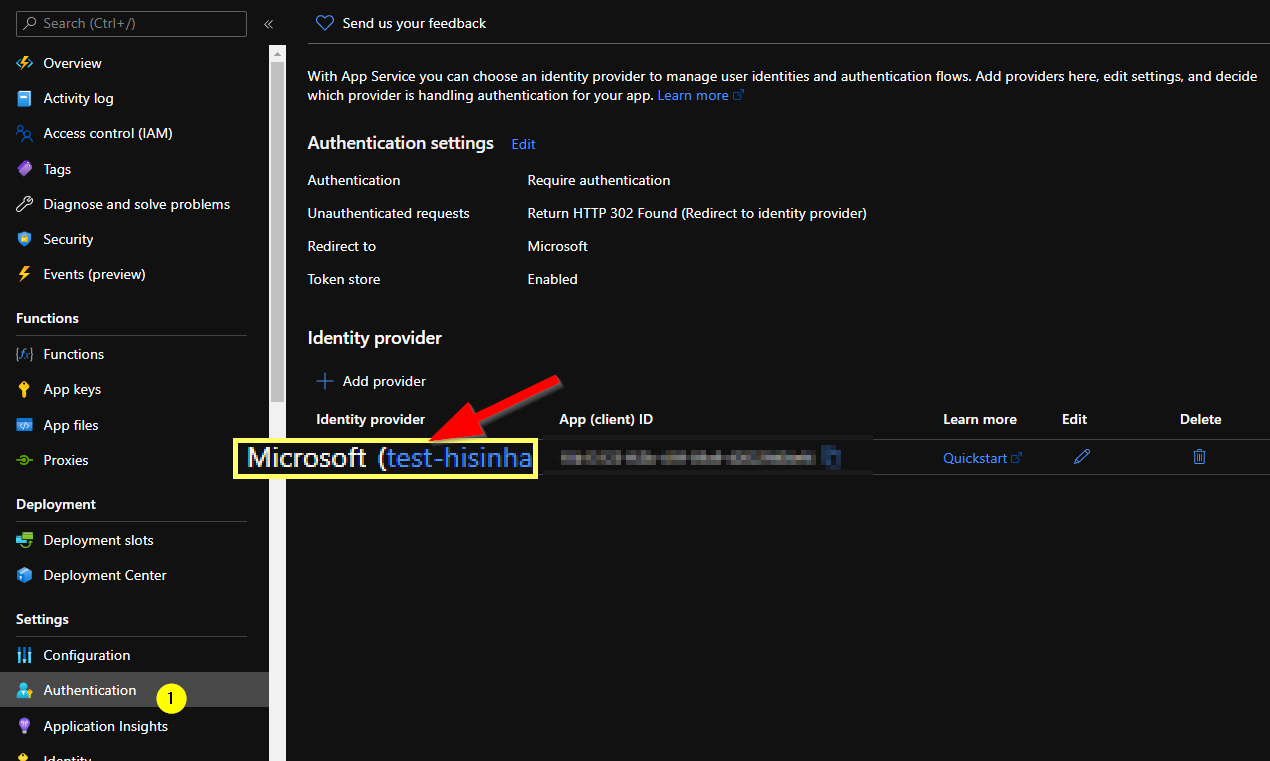Viewport: 1270px width, 761px height.
Task: Click the Authentication person icon
Action: coord(25,690)
